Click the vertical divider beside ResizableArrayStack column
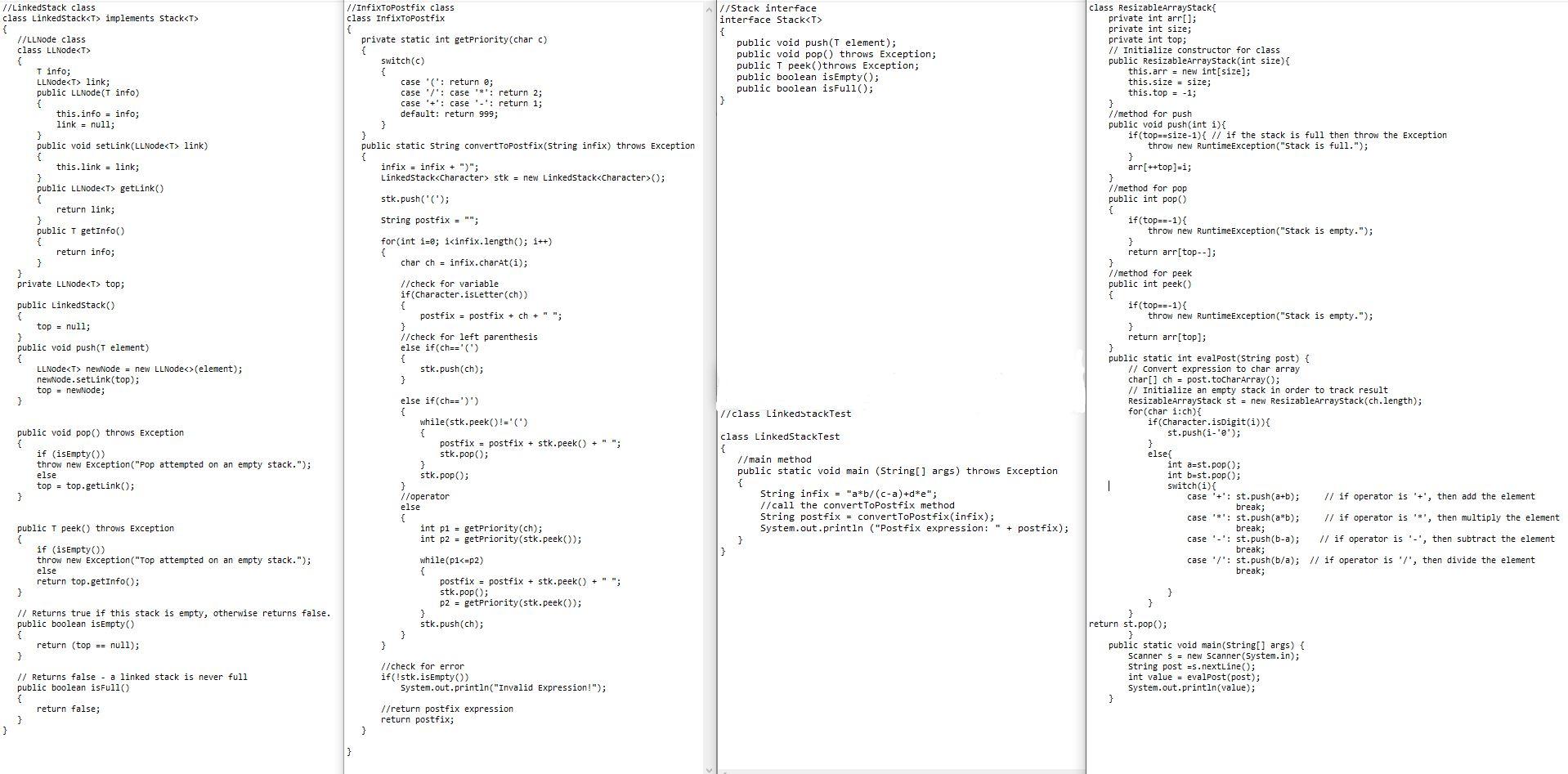This screenshot has height=774, width=1568. 1085,327
